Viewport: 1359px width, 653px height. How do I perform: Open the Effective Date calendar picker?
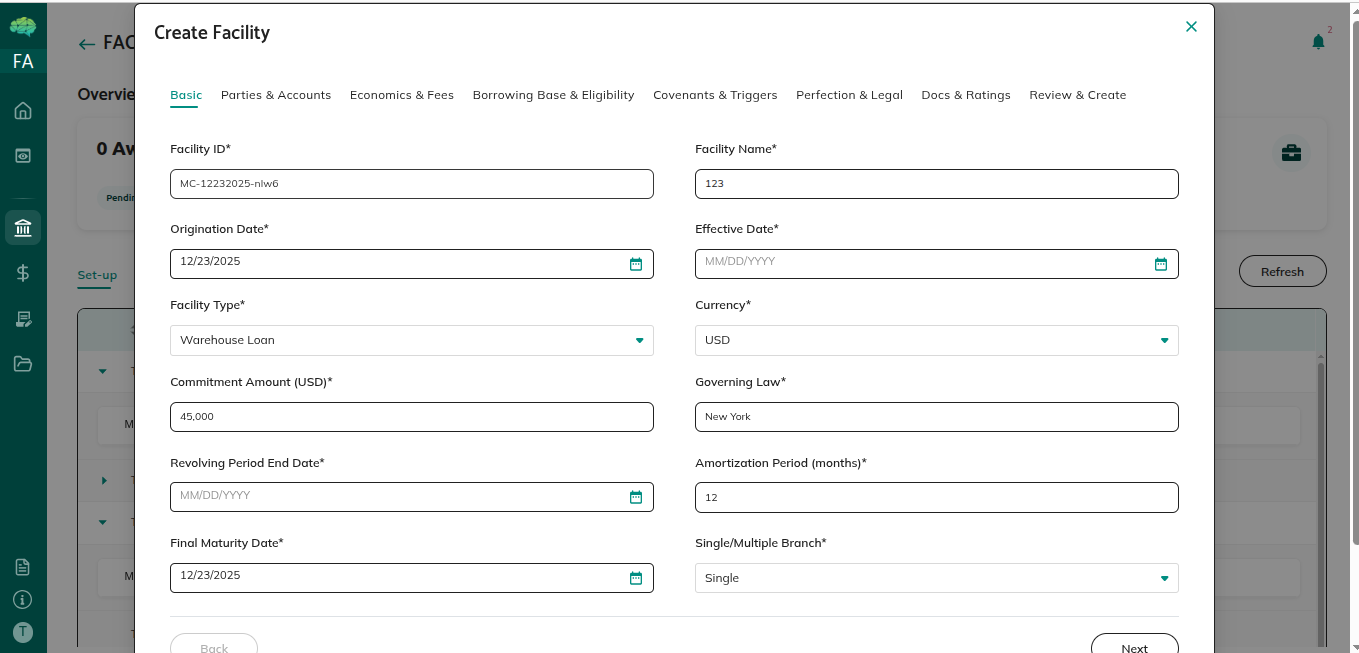1160,264
